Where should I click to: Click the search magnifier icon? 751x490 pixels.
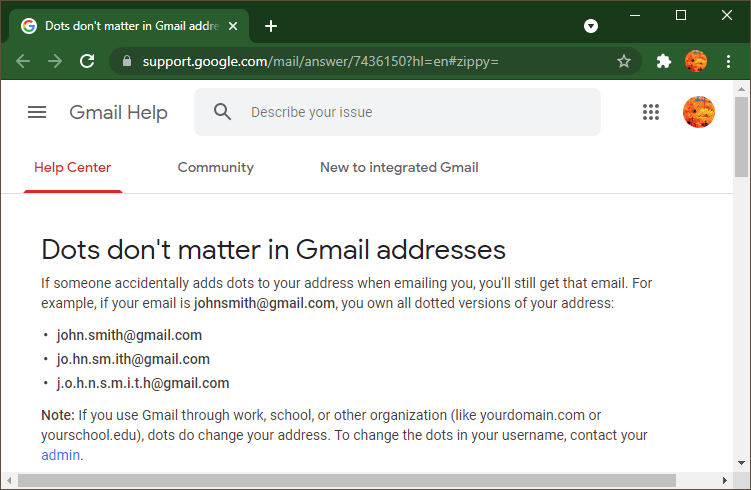(x=222, y=112)
